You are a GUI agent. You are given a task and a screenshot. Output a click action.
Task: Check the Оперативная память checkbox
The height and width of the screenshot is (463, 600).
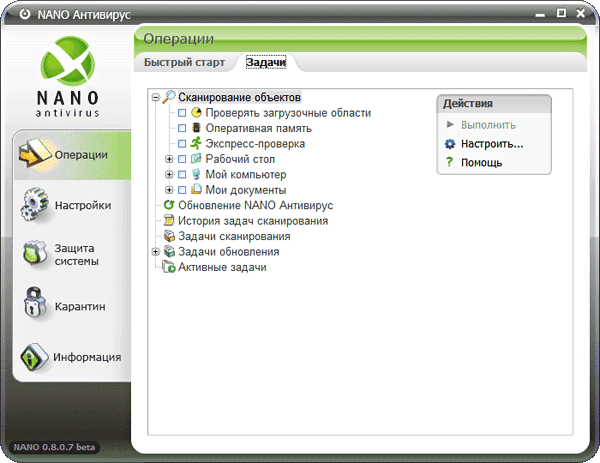[182, 128]
